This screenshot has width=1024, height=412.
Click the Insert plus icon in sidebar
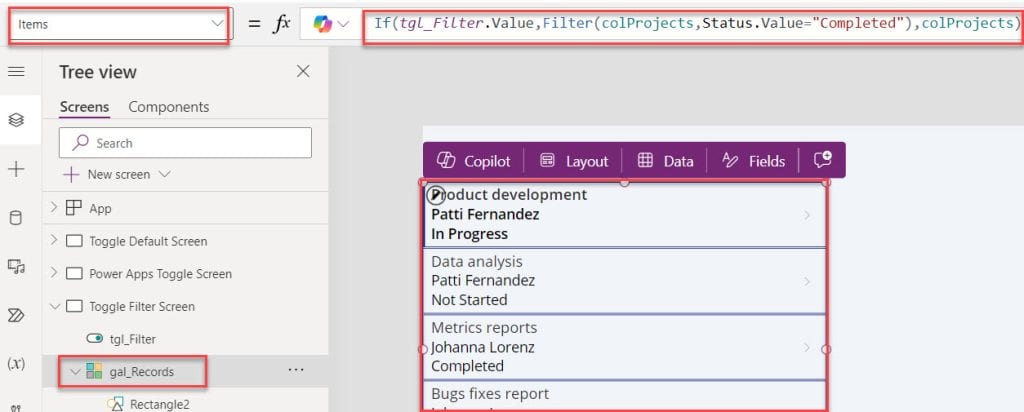pos(16,170)
